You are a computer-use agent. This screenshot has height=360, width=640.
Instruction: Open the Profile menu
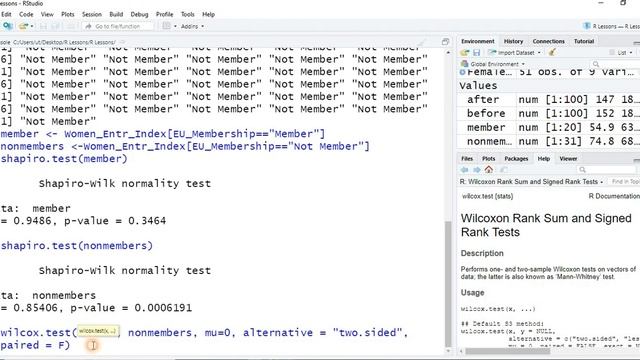tap(164, 14)
